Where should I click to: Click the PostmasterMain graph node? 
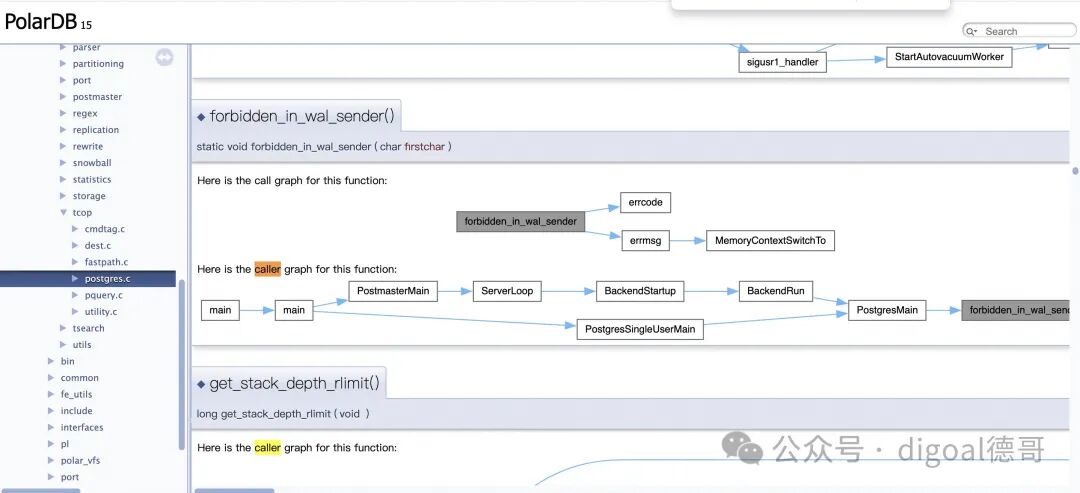[393, 291]
